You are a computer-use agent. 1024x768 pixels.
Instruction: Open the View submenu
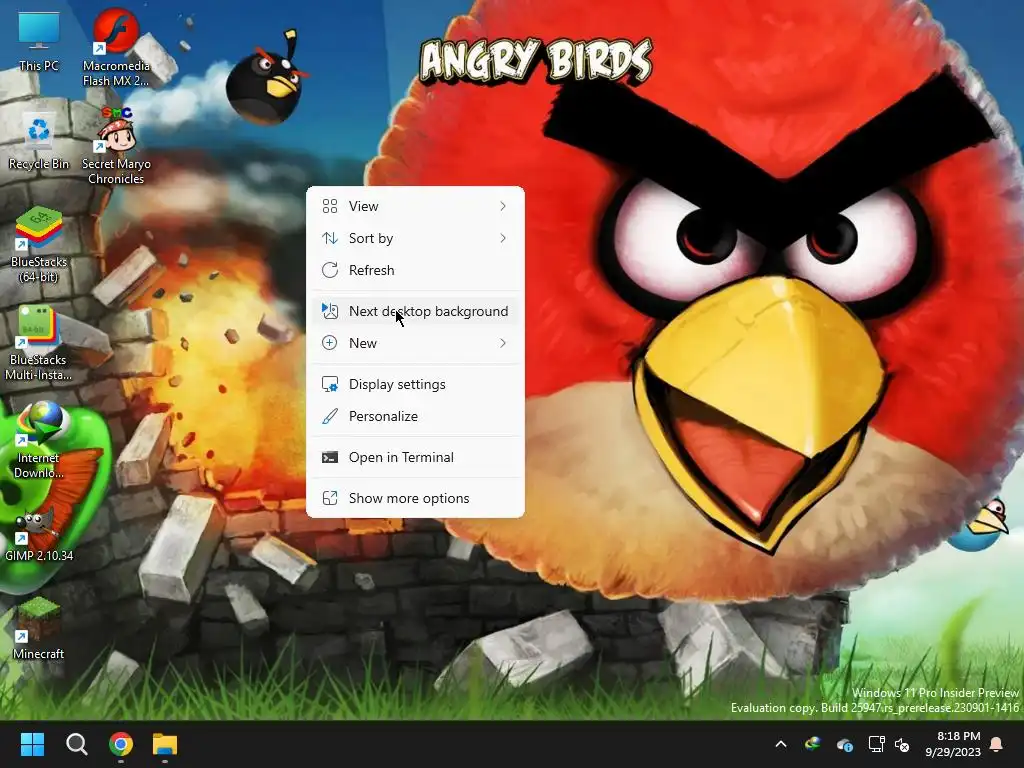[x=415, y=206]
